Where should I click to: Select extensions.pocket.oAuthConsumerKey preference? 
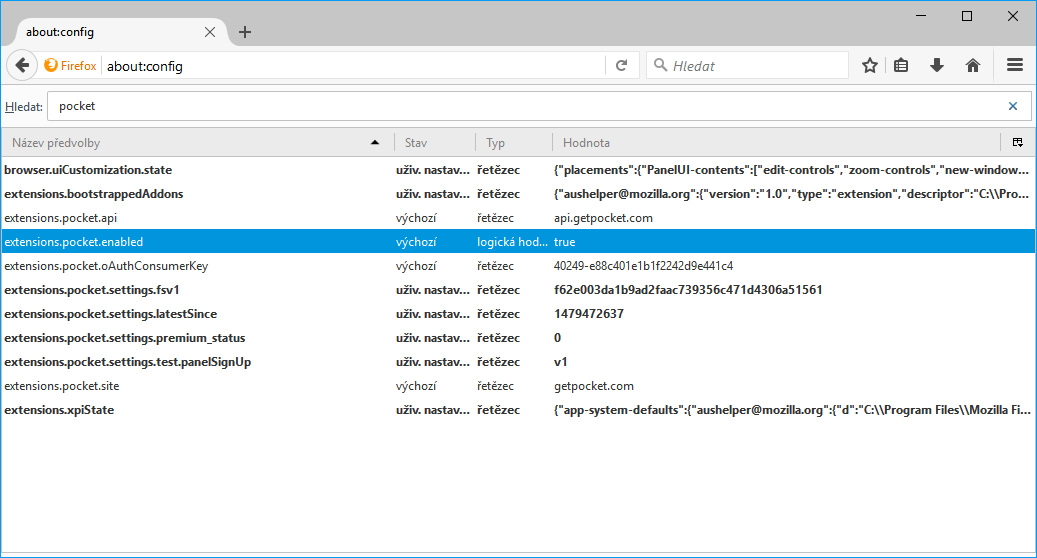coord(518,266)
